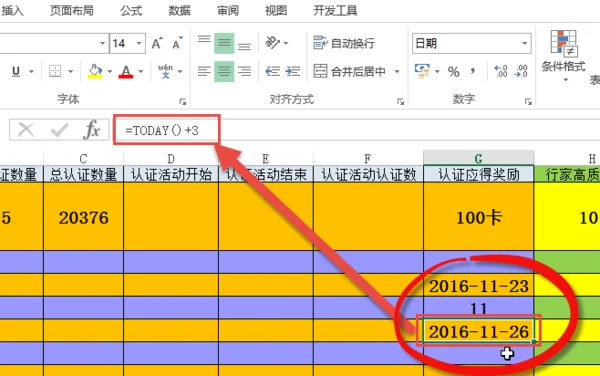Image resolution: width=600 pixels, height=376 pixels.
Task: Select the cell showing 11 in column G
Action: [478, 308]
